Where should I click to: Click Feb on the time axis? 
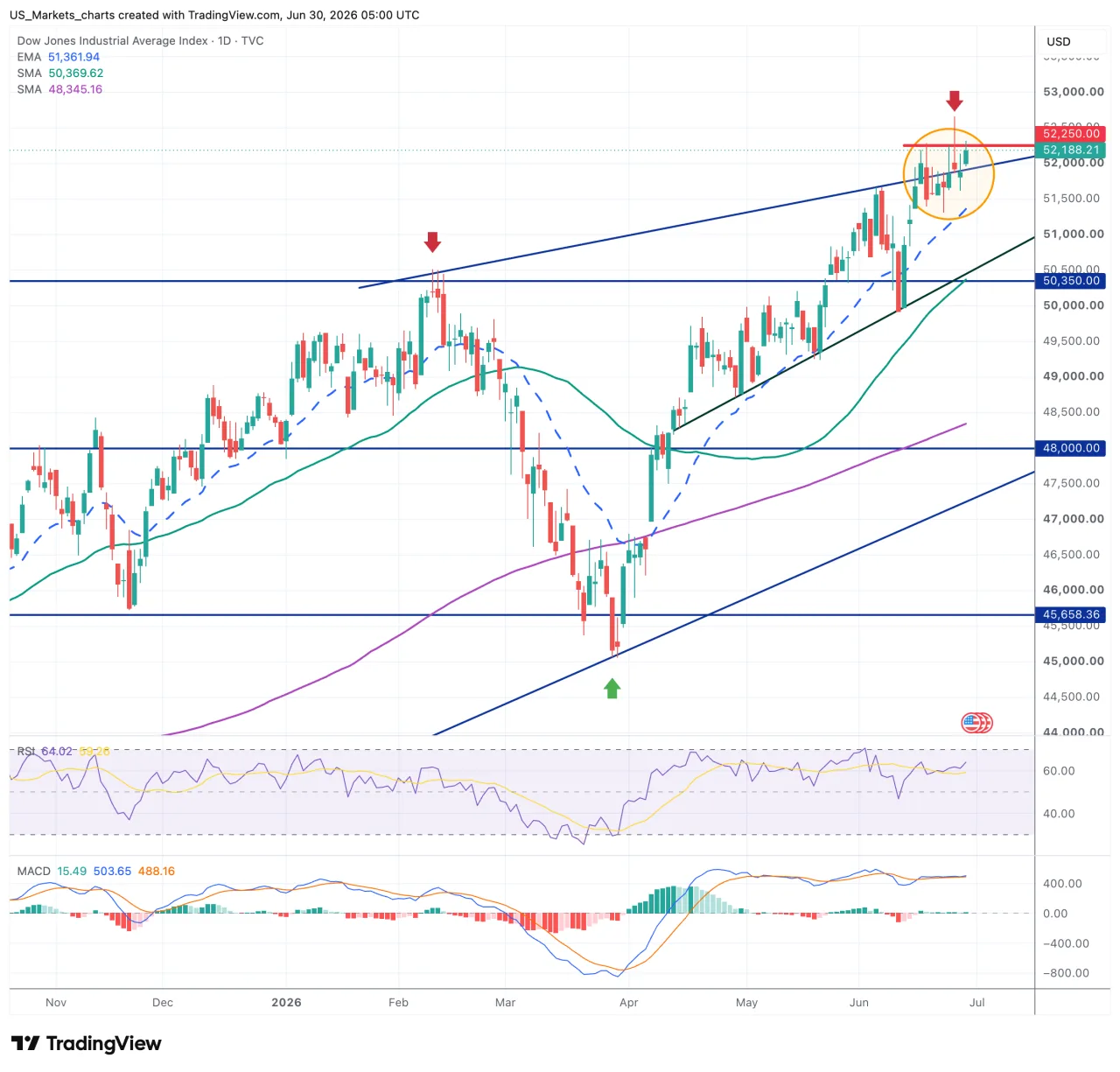(398, 1003)
